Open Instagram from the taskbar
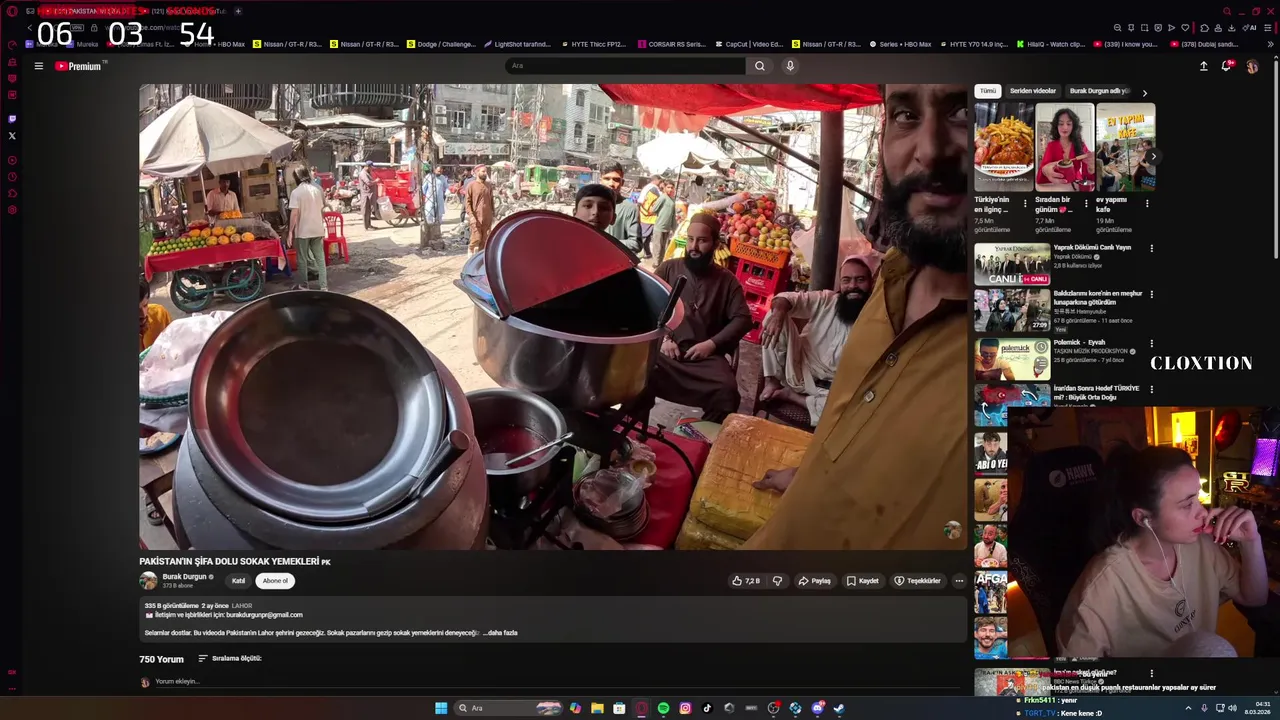The image size is (1280, 720). 685,708
